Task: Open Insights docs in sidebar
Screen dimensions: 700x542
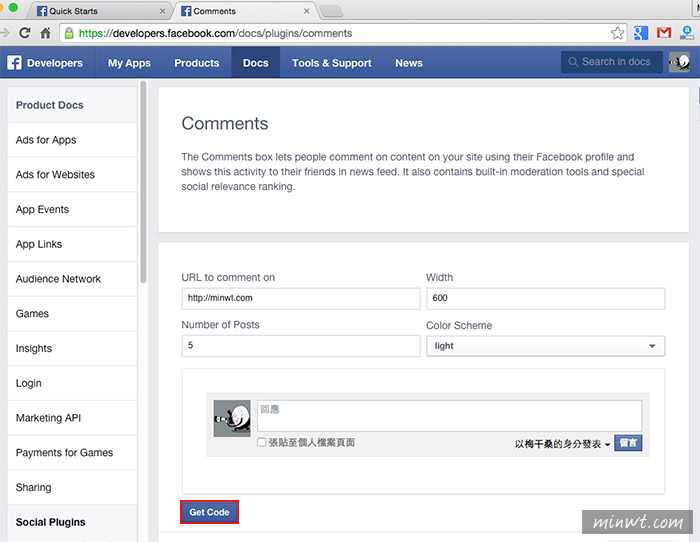Action: (72, 349)
